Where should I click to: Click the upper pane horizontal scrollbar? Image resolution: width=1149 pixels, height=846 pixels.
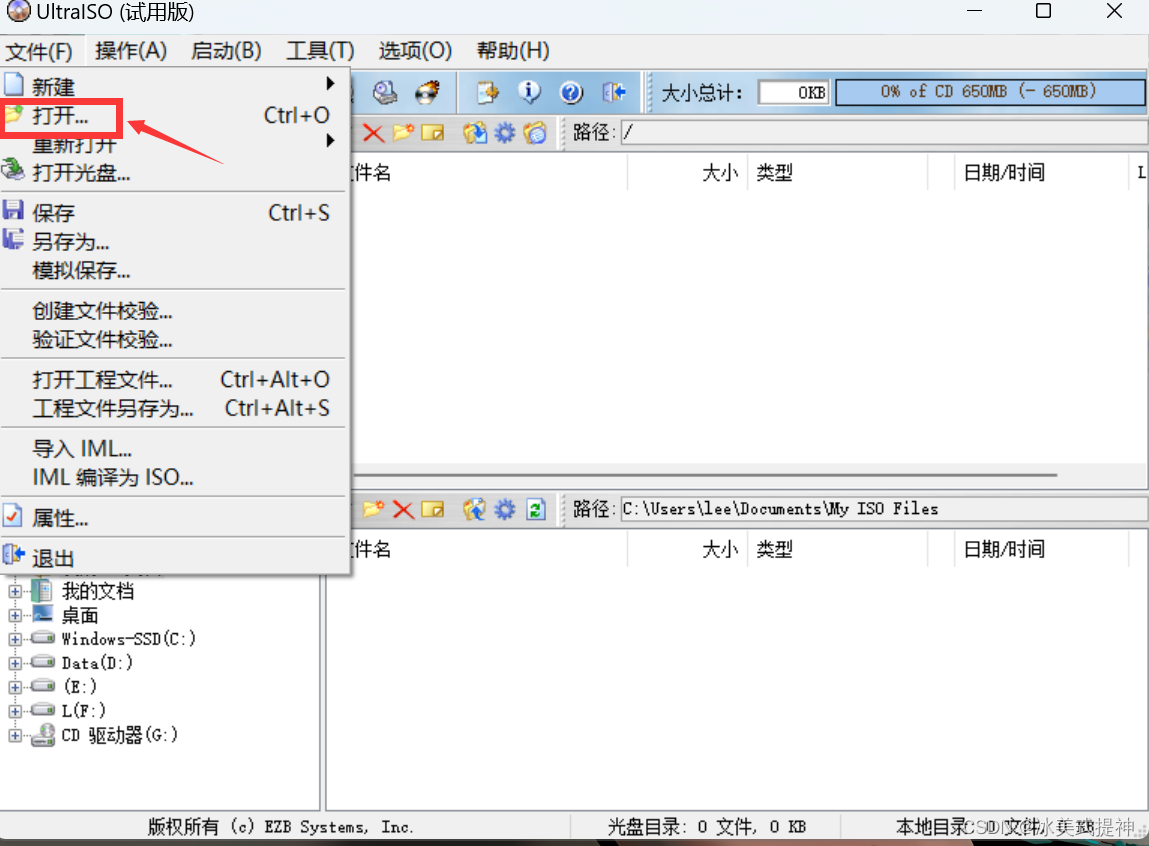pyautogui.click(x=703, y=475)
